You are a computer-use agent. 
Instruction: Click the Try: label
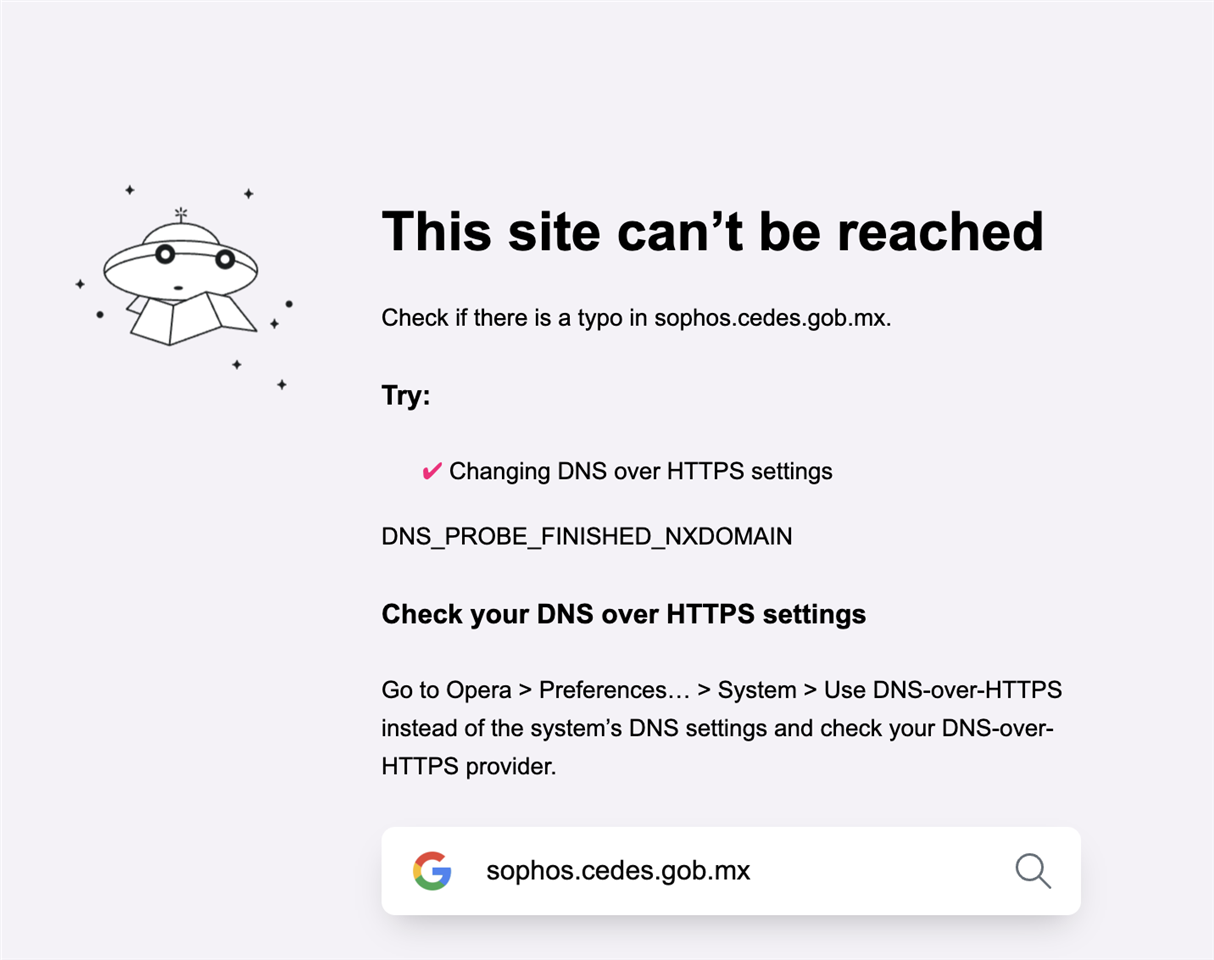point(406,396)
